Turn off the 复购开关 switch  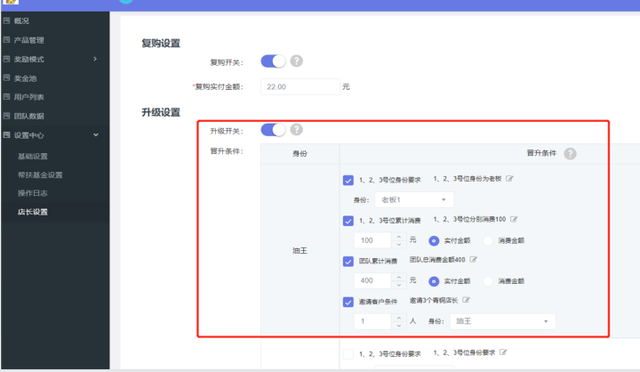point(273,61)
